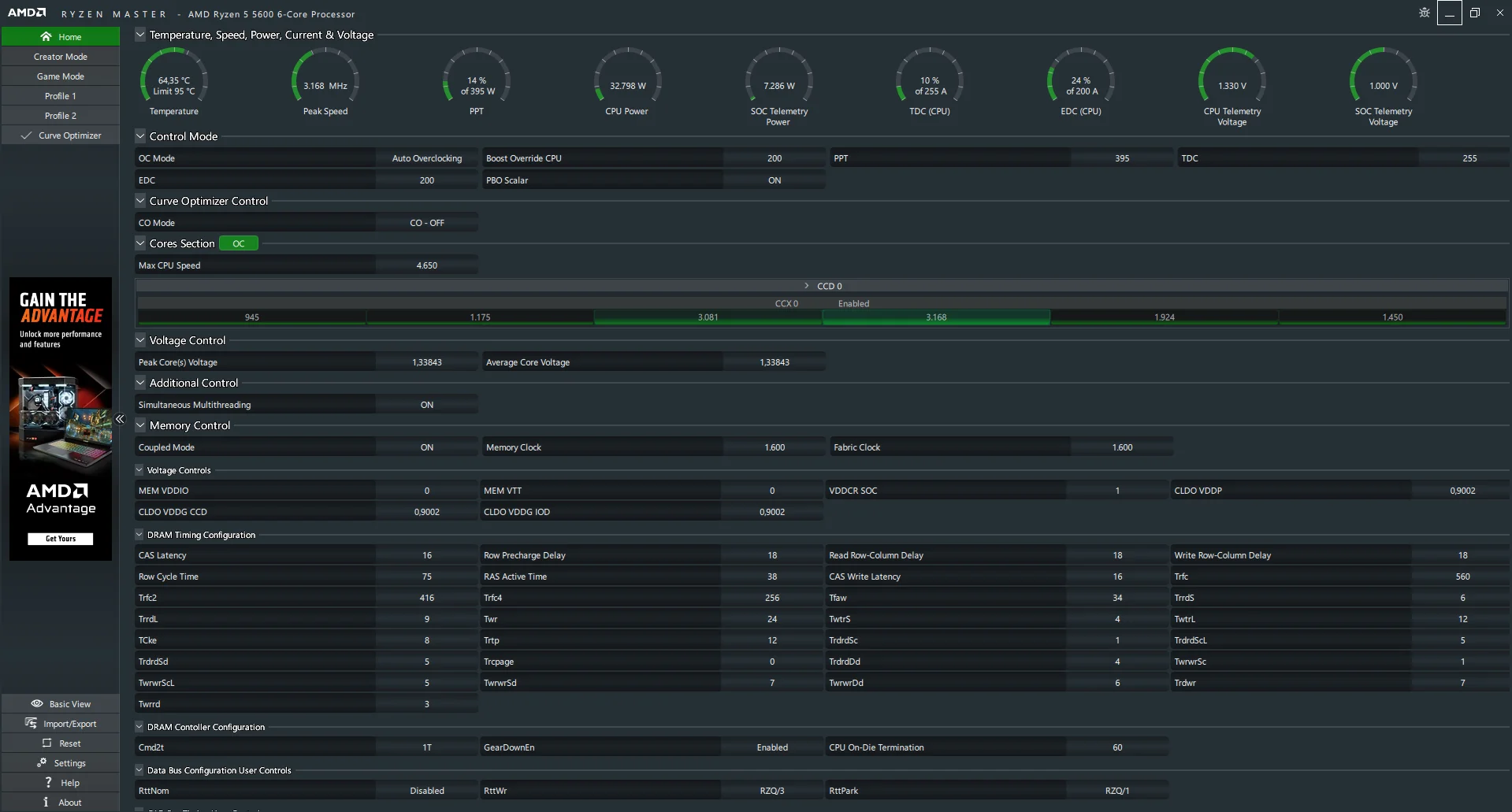
Task: Switch to Creator Mode profile
Action: tap(61, 57)
